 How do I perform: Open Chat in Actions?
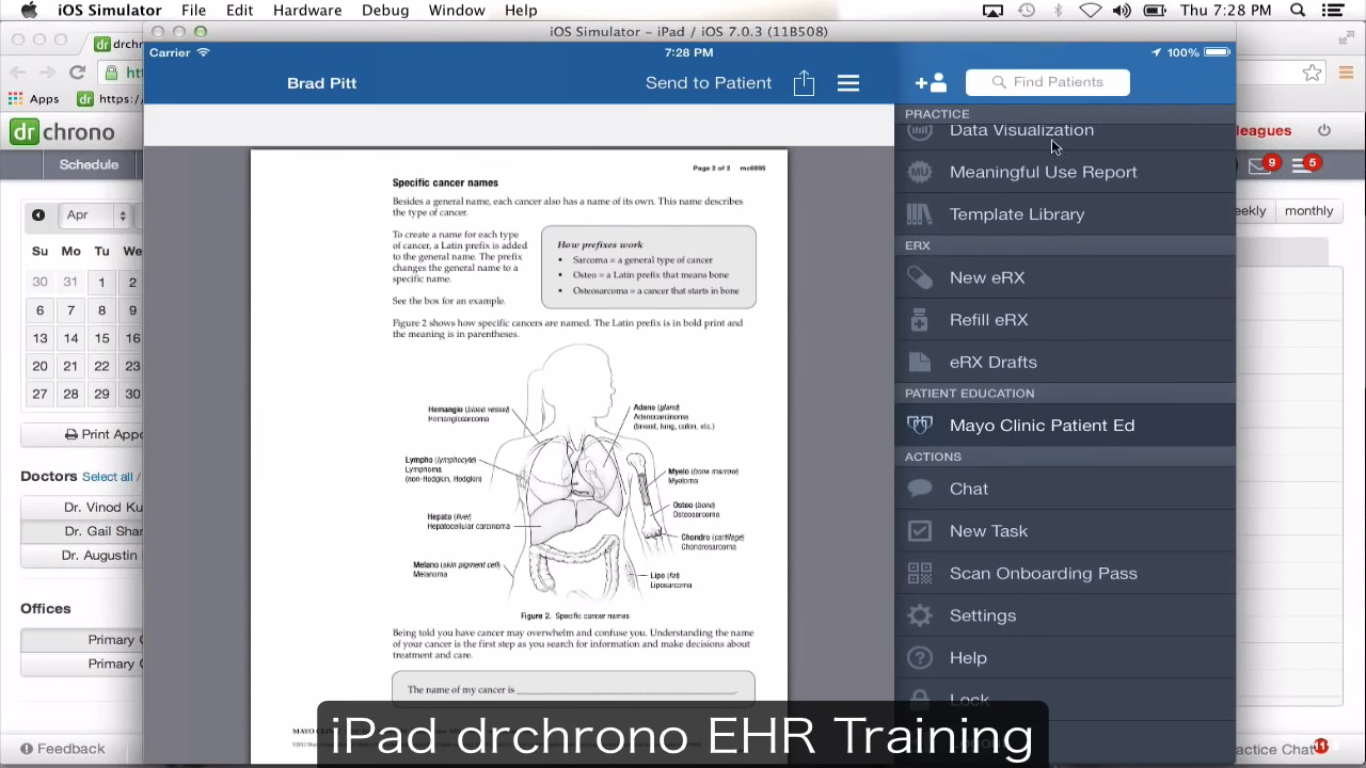click(x=1065, y=489)
